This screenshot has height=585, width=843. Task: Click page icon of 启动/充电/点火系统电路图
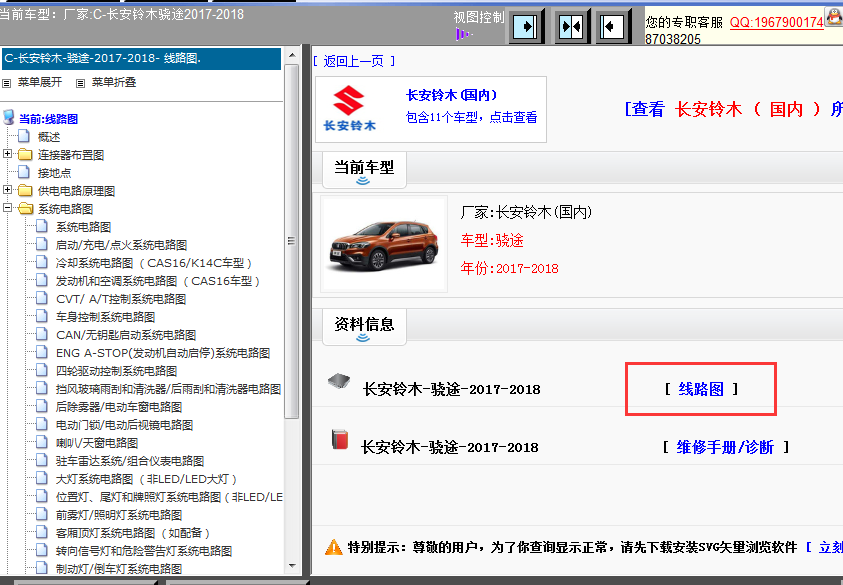[x=42, y=244]
